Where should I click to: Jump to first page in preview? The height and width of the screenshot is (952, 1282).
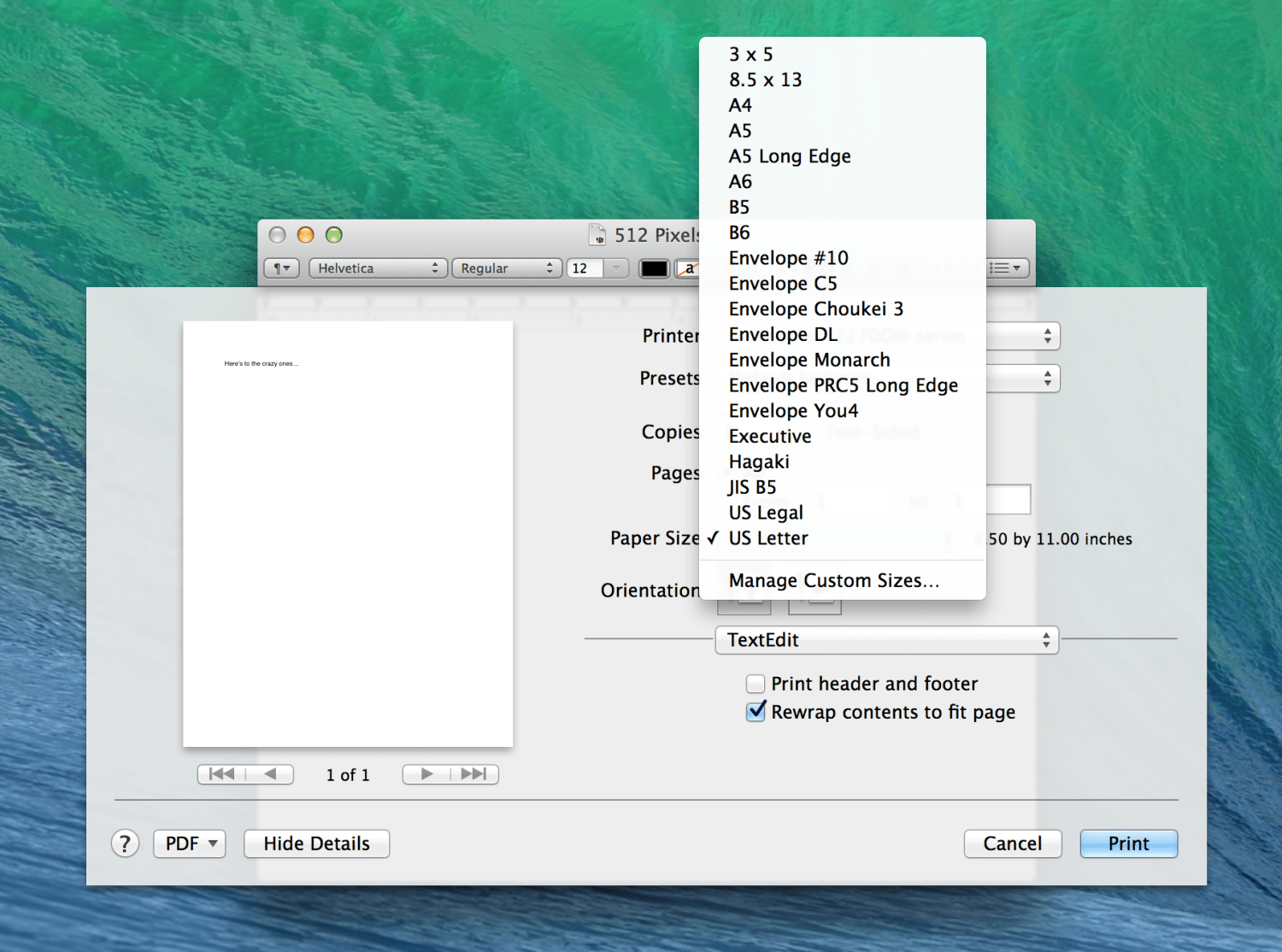point(221,774)
